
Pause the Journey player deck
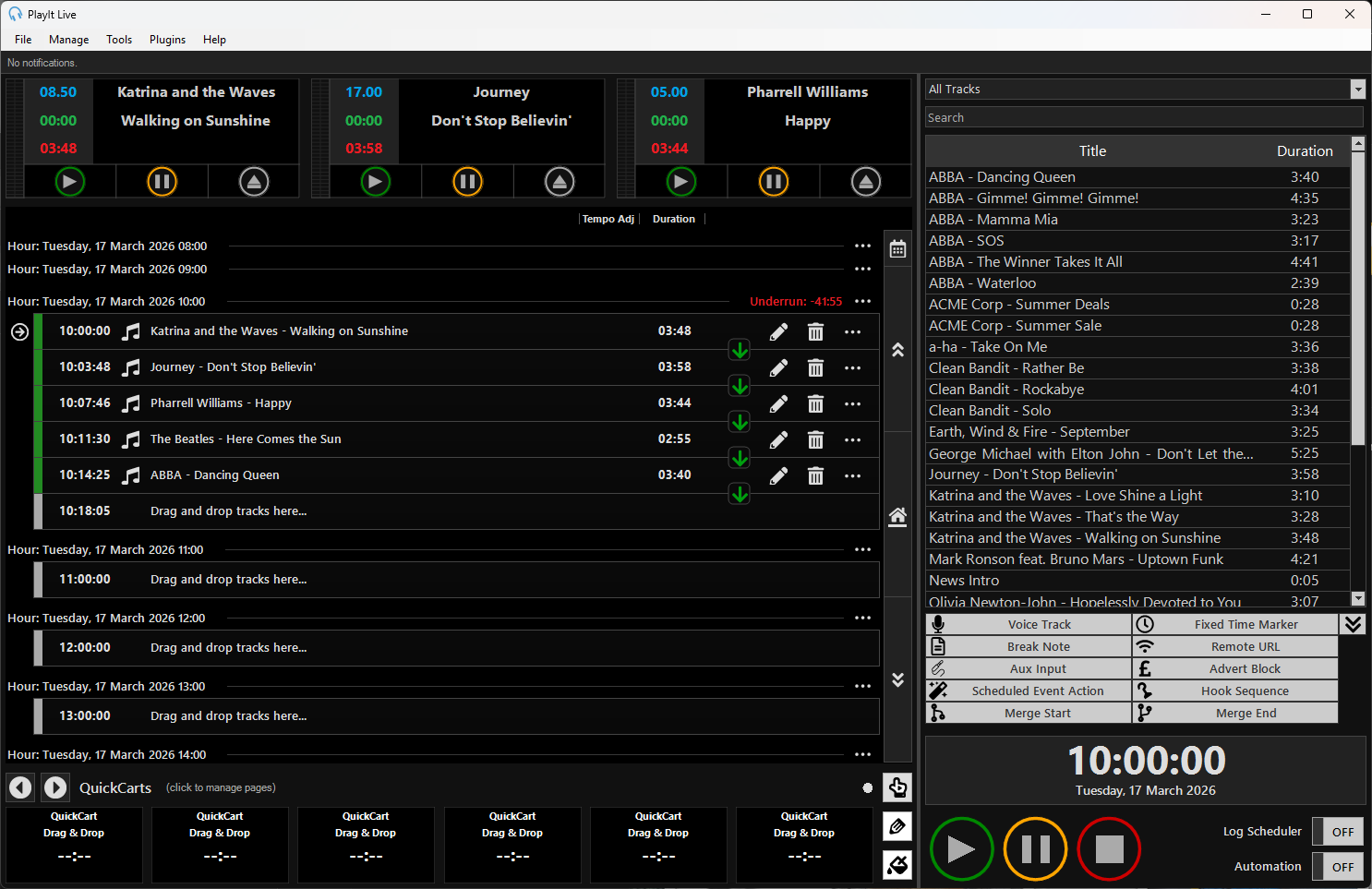[467, 182]
